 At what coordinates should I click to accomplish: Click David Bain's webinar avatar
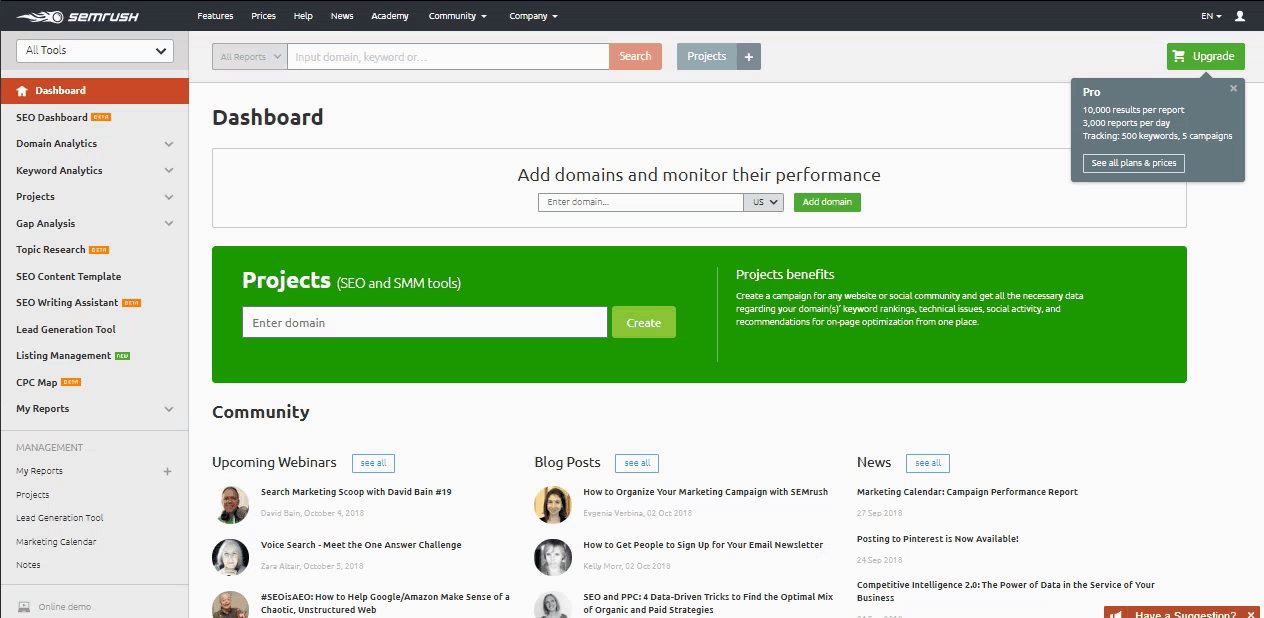pyautogui.click(x=231, y=505)
